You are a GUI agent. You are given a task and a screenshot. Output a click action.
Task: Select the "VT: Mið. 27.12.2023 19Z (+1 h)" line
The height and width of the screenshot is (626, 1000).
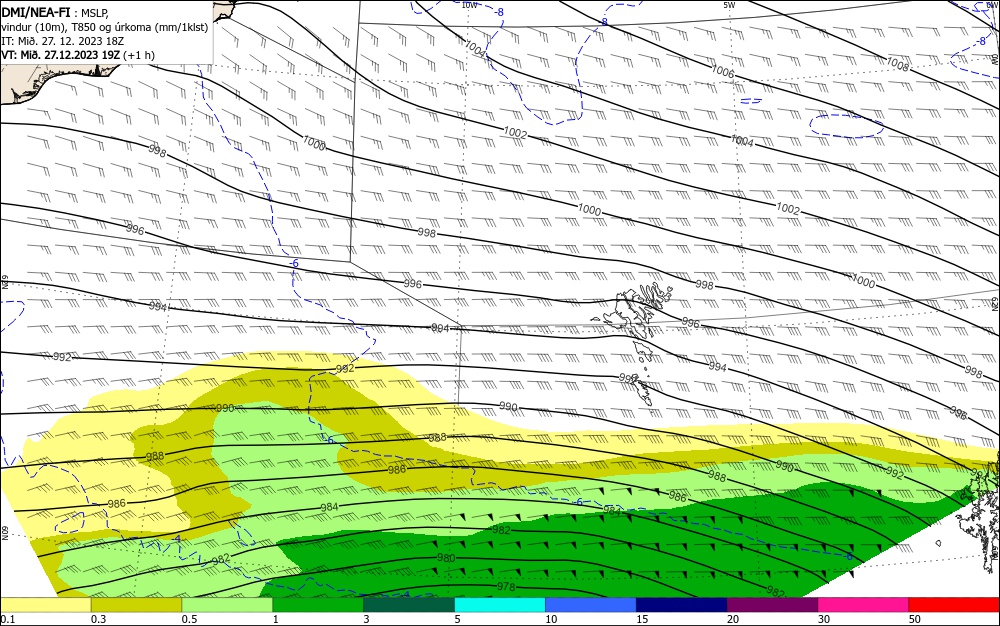click(x=78, y=55)
